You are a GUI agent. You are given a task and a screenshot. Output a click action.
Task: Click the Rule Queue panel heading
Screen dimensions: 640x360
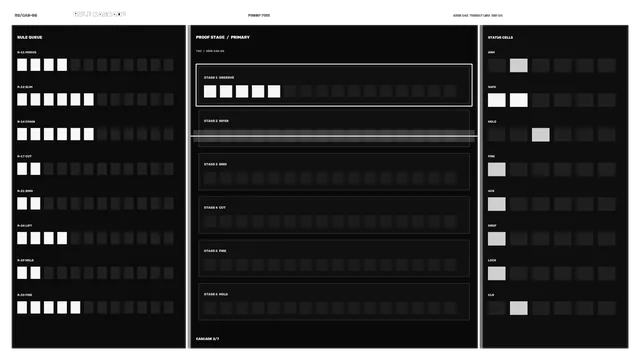29,37
